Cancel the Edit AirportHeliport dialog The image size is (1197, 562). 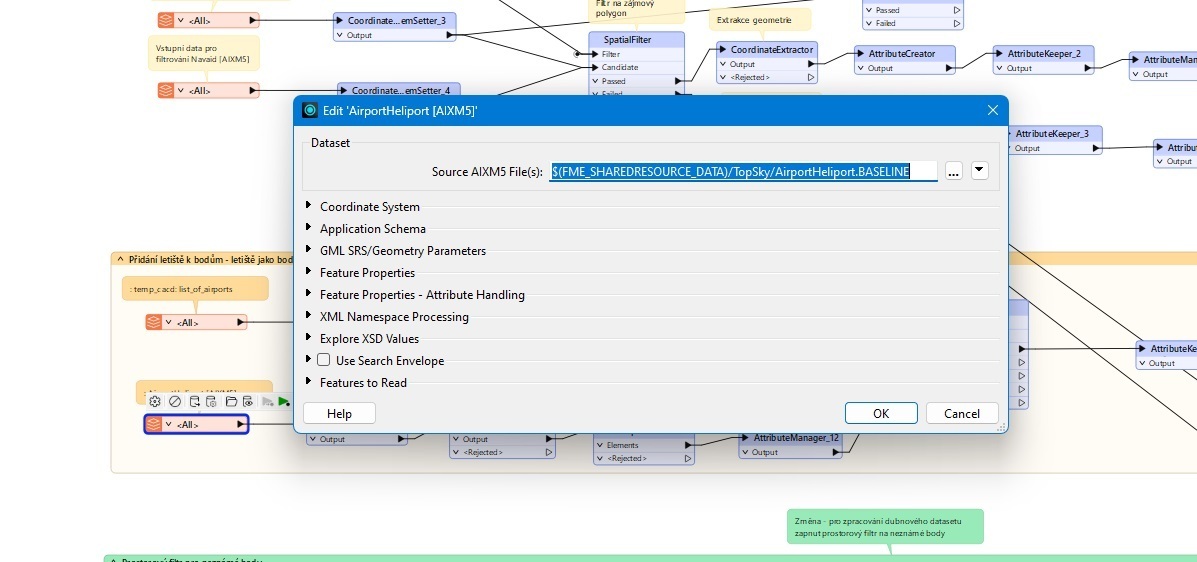pyautogui.click(x=962, y=413)
